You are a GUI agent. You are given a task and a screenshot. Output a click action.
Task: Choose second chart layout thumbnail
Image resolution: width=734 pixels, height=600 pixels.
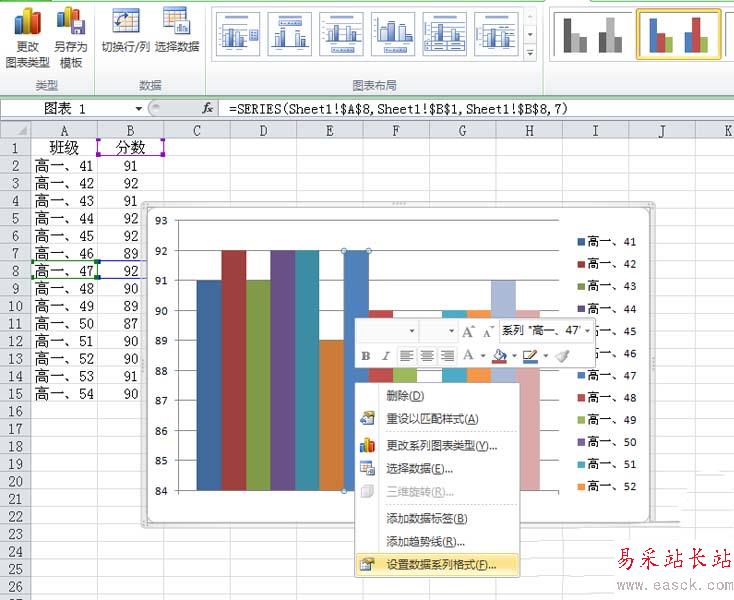(290, 34)
